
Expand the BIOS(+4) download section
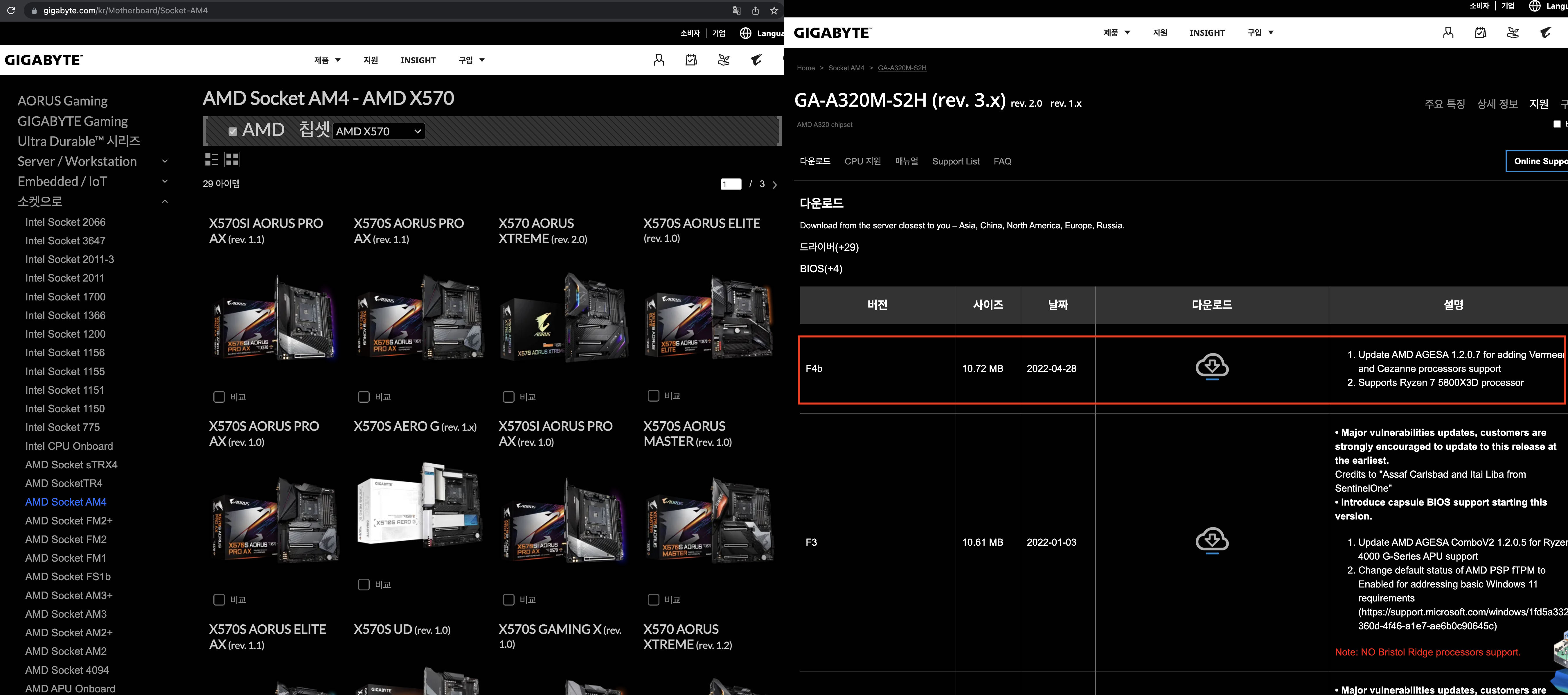click(821, 269)
